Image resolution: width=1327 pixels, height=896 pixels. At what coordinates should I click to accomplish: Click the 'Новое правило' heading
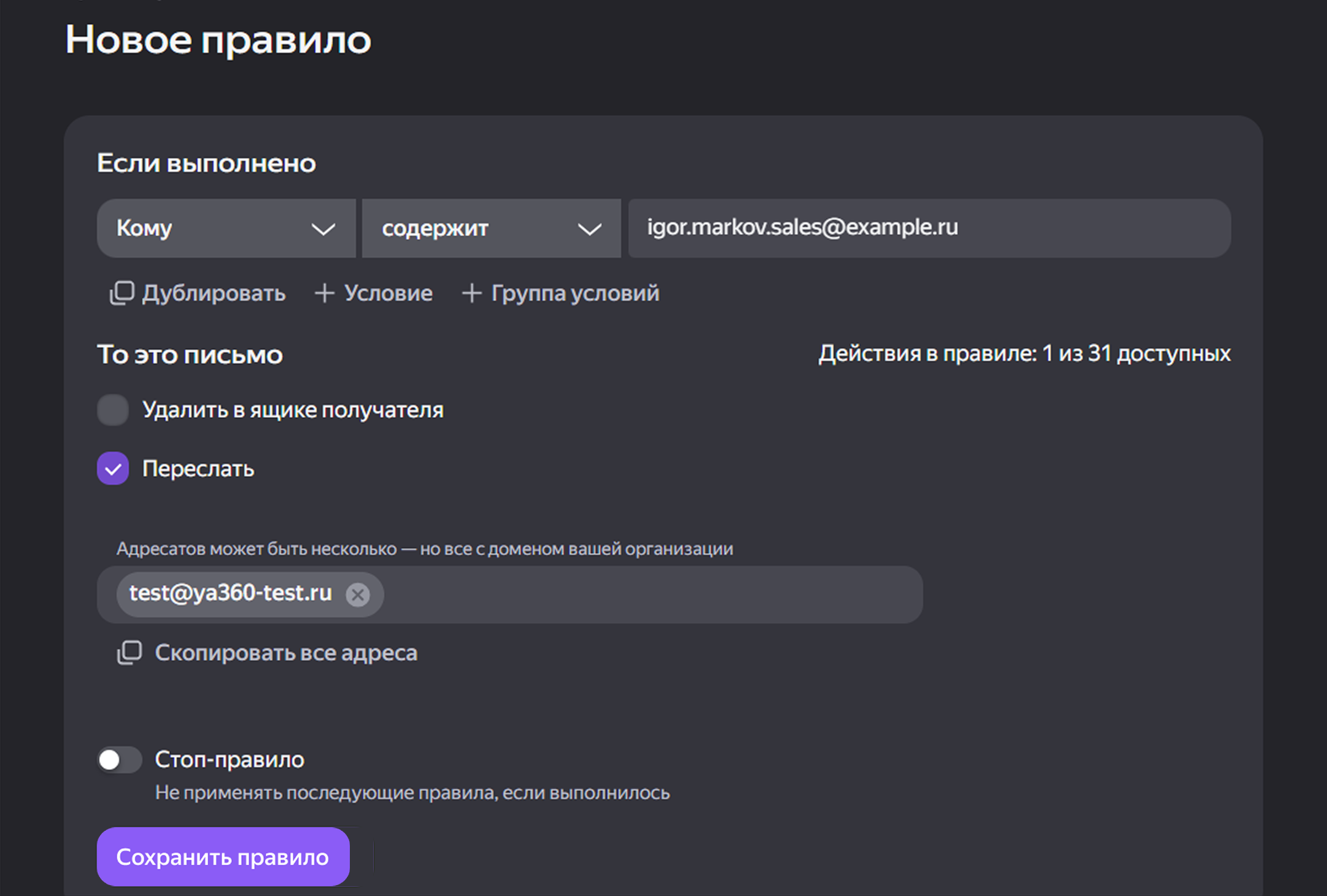[x=219, y=40]
